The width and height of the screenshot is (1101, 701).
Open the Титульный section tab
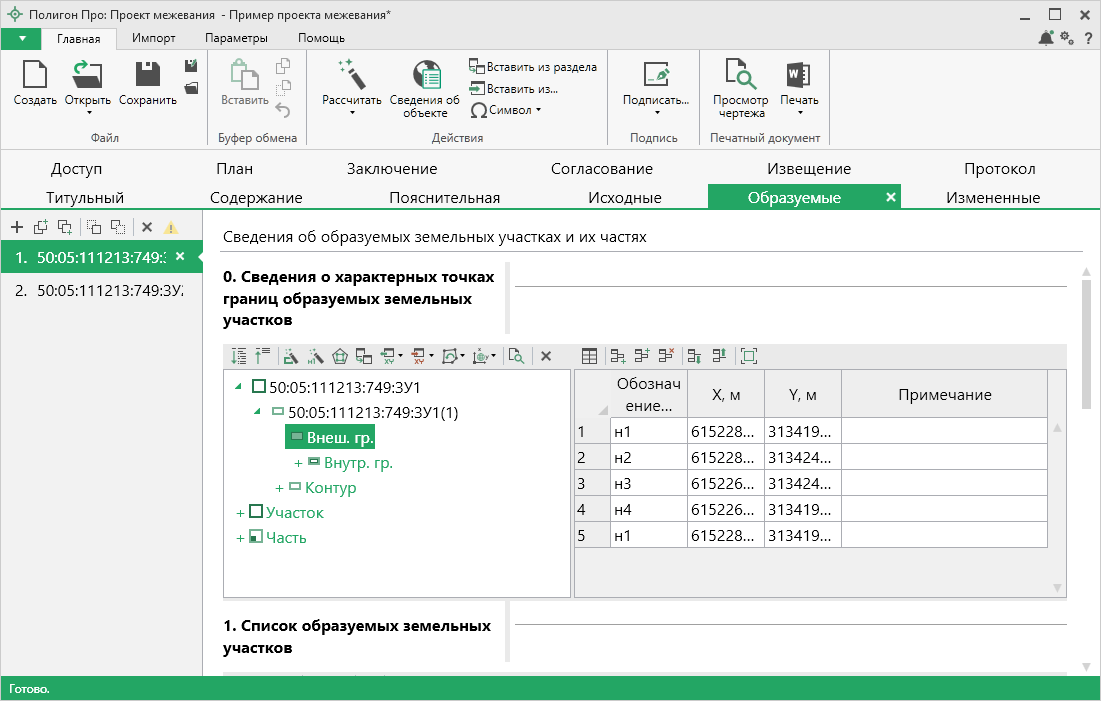point(75,197)
